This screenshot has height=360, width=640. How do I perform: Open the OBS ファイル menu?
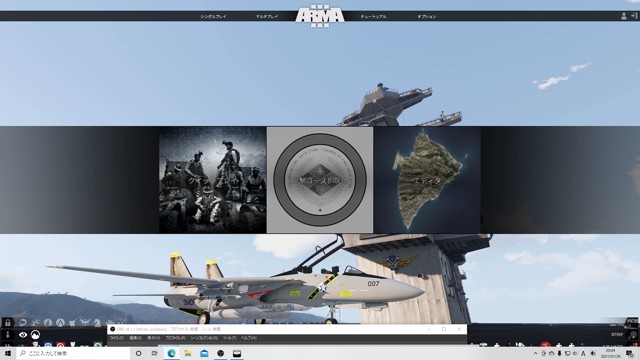[x=117, y=338]
